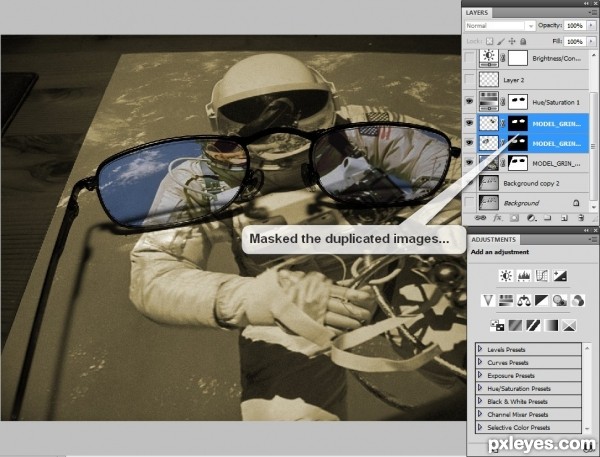Viewport: 600px width, 457px height.
Task: Show Layer 2 visibility
Action: 469,80
